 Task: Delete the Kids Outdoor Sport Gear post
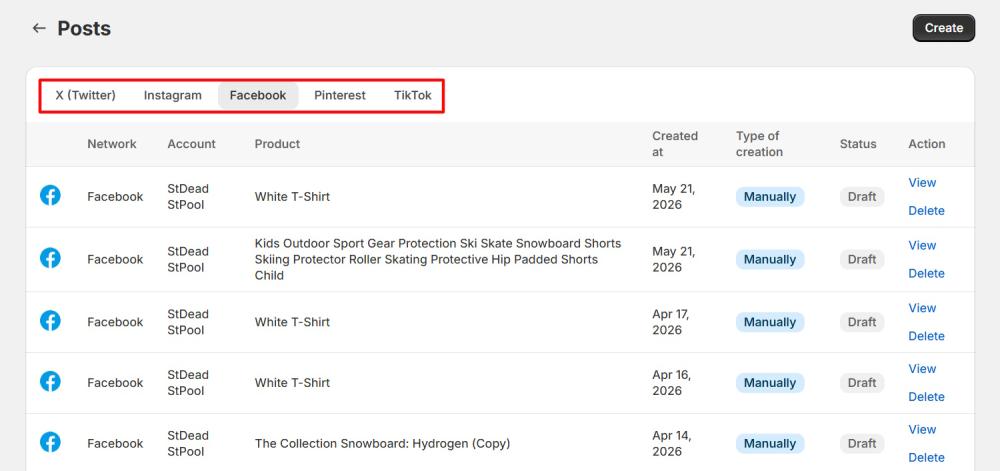click(926, 273)
